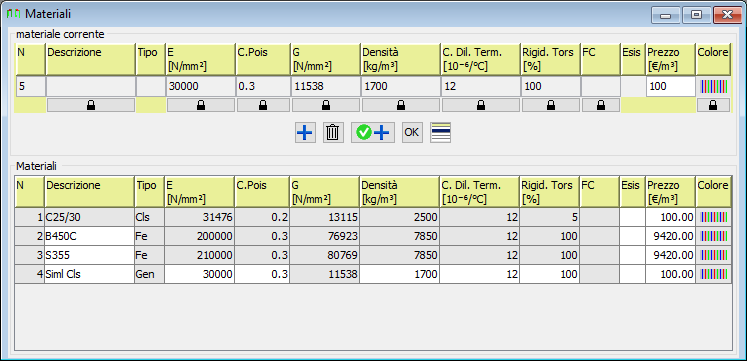Toggle the lock under Densità field
The image size is (747, 361).
(401, 105)
